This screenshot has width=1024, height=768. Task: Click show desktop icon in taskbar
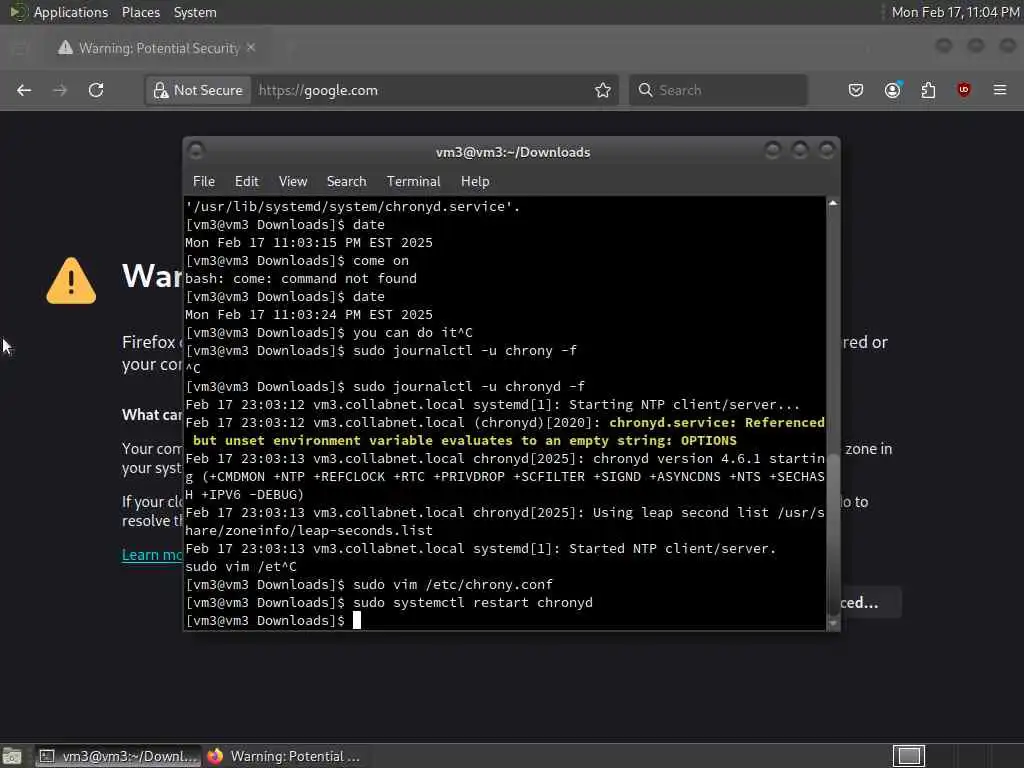[x=12, y=756]
